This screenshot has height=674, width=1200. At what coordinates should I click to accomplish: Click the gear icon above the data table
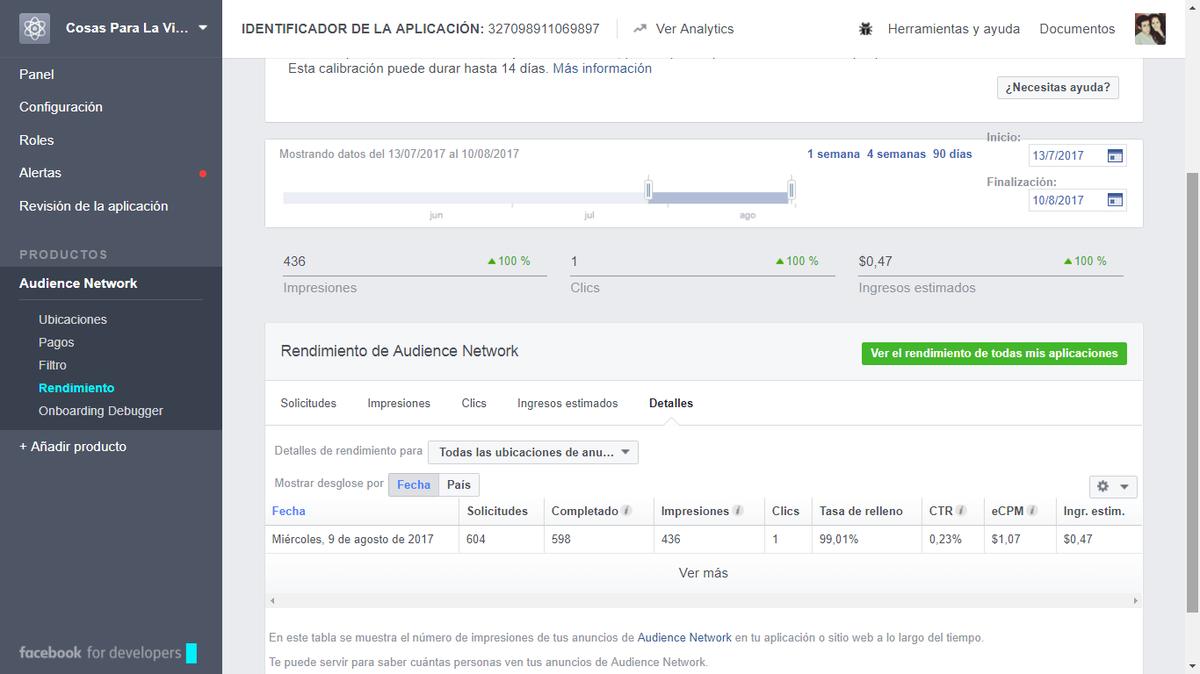pyautogui.click(x=1105, y=486)
